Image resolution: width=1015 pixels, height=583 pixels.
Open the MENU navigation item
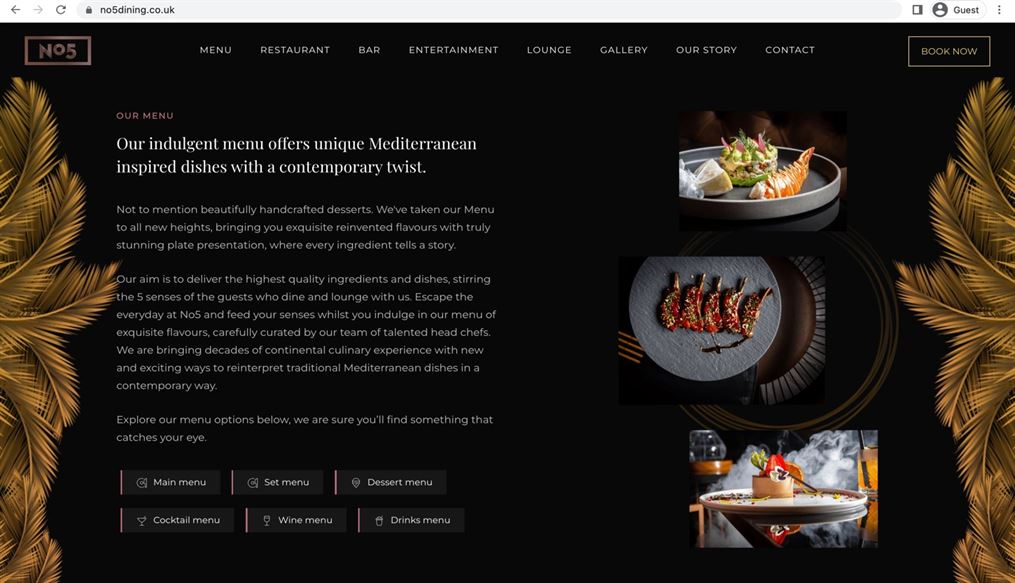pos(216,50)
